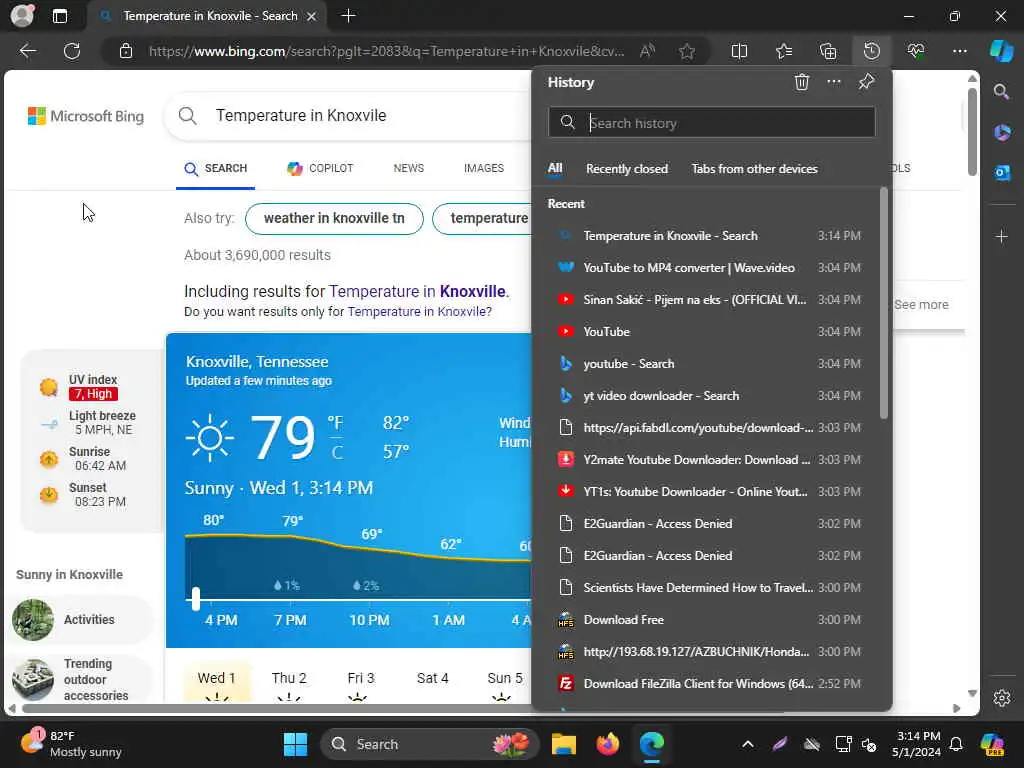Launch Firefox from taskbar

607,744
